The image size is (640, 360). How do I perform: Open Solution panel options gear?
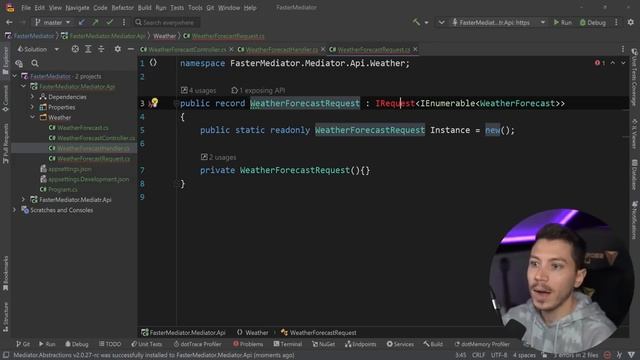click(x=118, y=49)
